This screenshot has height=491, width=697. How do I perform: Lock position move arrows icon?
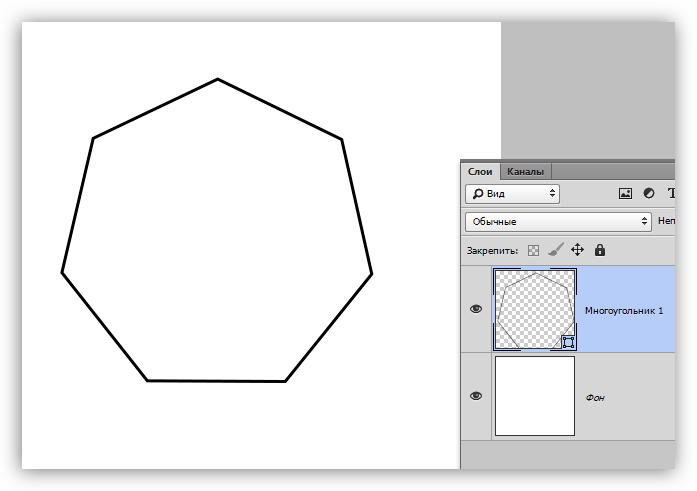point(577,250)
